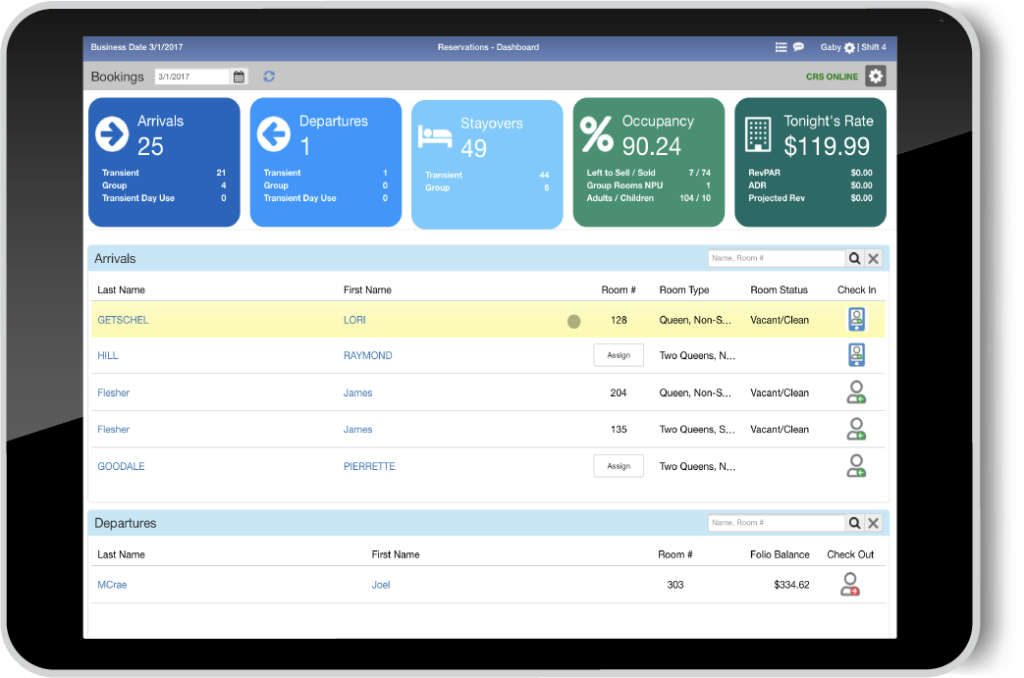1024x678 pixels.
Task: Select the Arrivals summary tile
Action: pos(164,162)
